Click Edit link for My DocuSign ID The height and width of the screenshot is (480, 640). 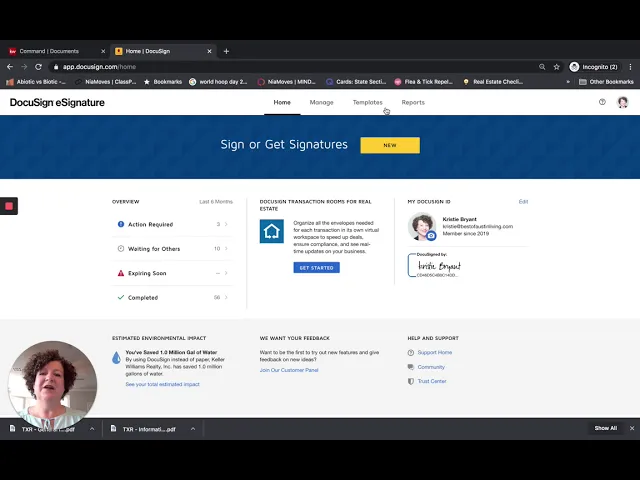pyautogui.click(x=523, y=202)
